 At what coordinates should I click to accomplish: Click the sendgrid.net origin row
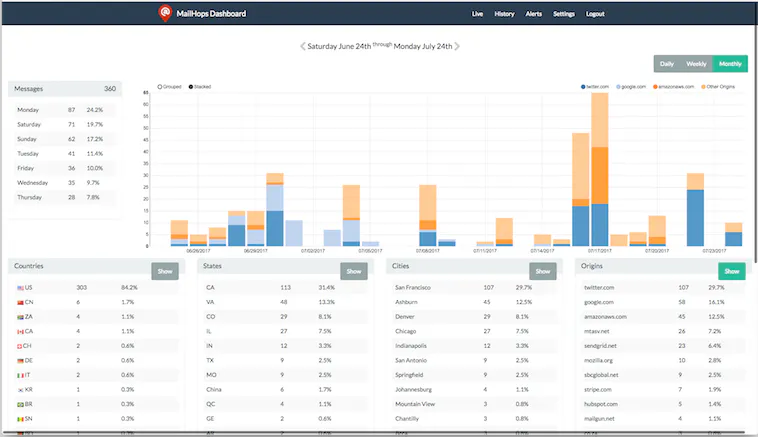coord(663,346)
